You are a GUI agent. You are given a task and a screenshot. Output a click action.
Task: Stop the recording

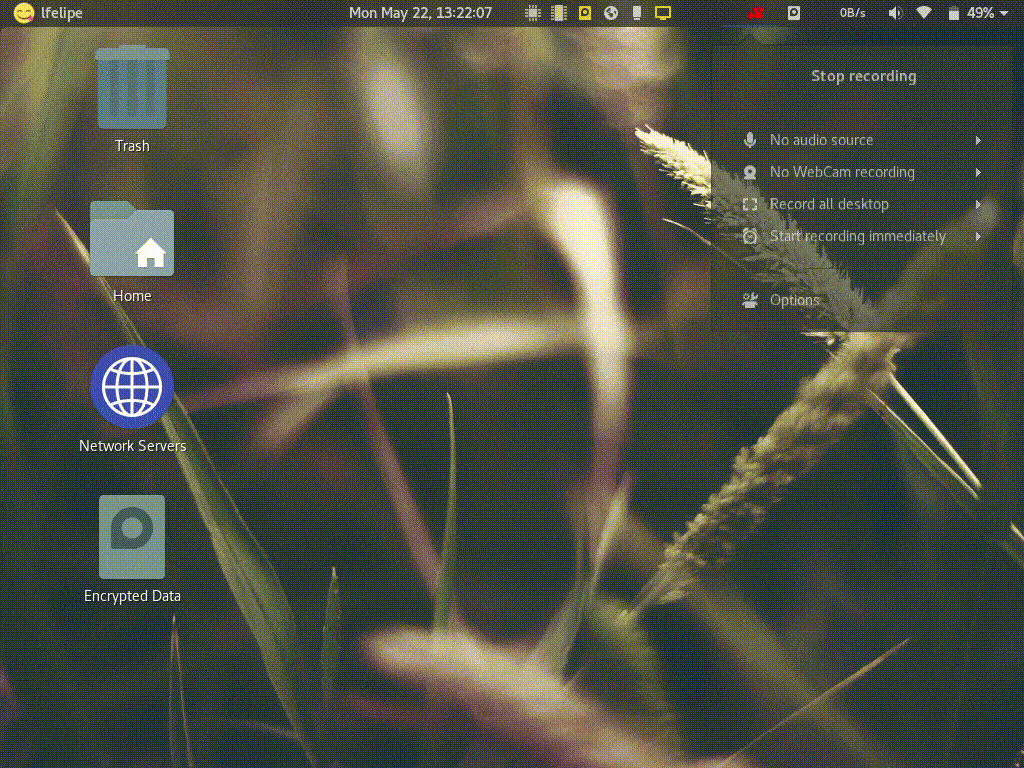[x=863, y=76]
